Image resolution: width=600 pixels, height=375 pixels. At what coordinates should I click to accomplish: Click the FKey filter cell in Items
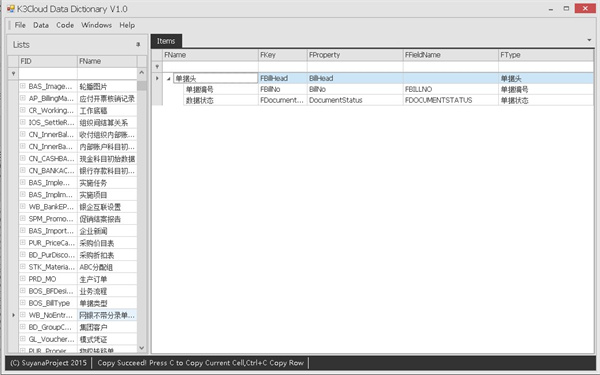(282, 67)
